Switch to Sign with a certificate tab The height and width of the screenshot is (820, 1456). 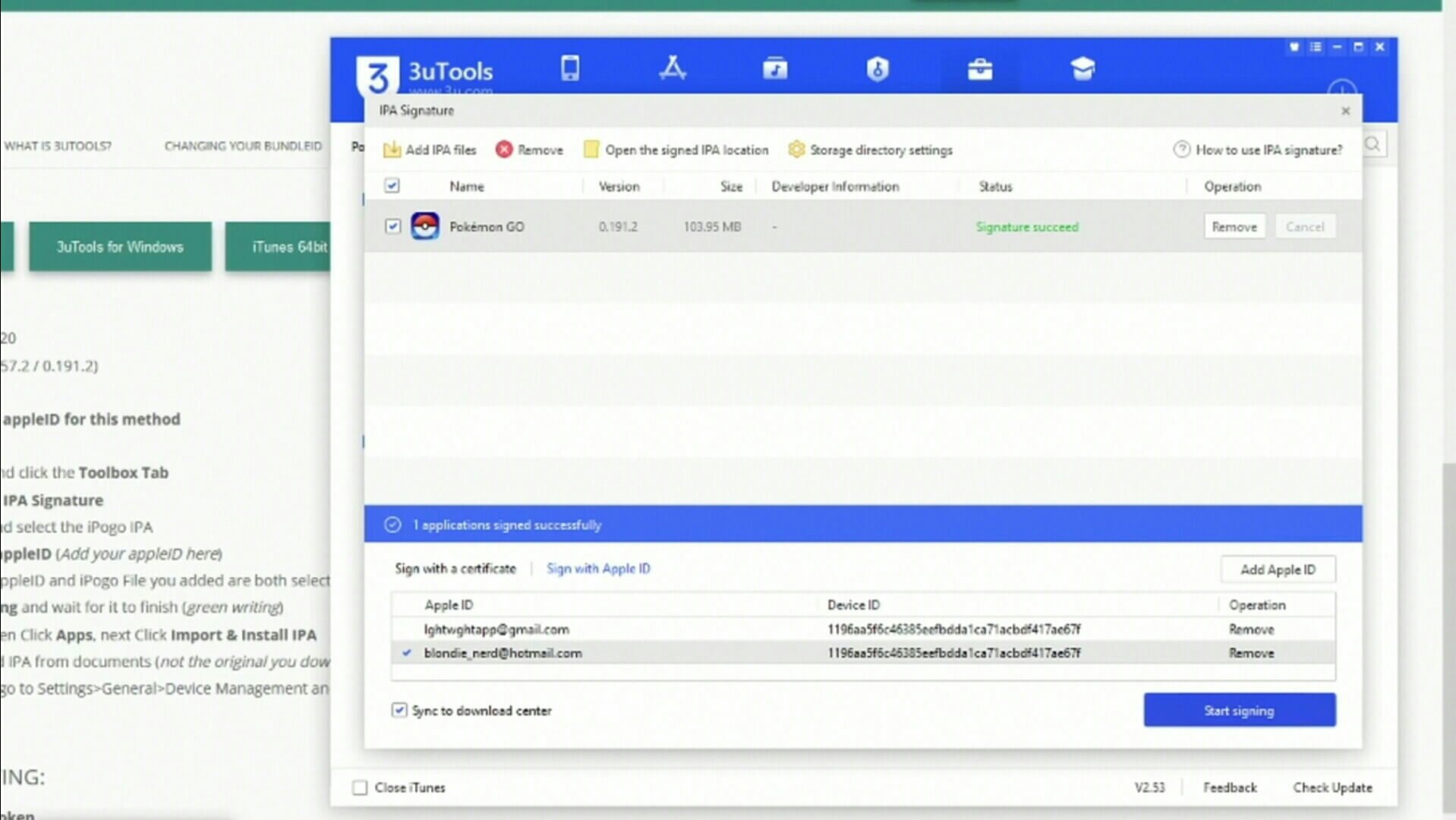455,568
